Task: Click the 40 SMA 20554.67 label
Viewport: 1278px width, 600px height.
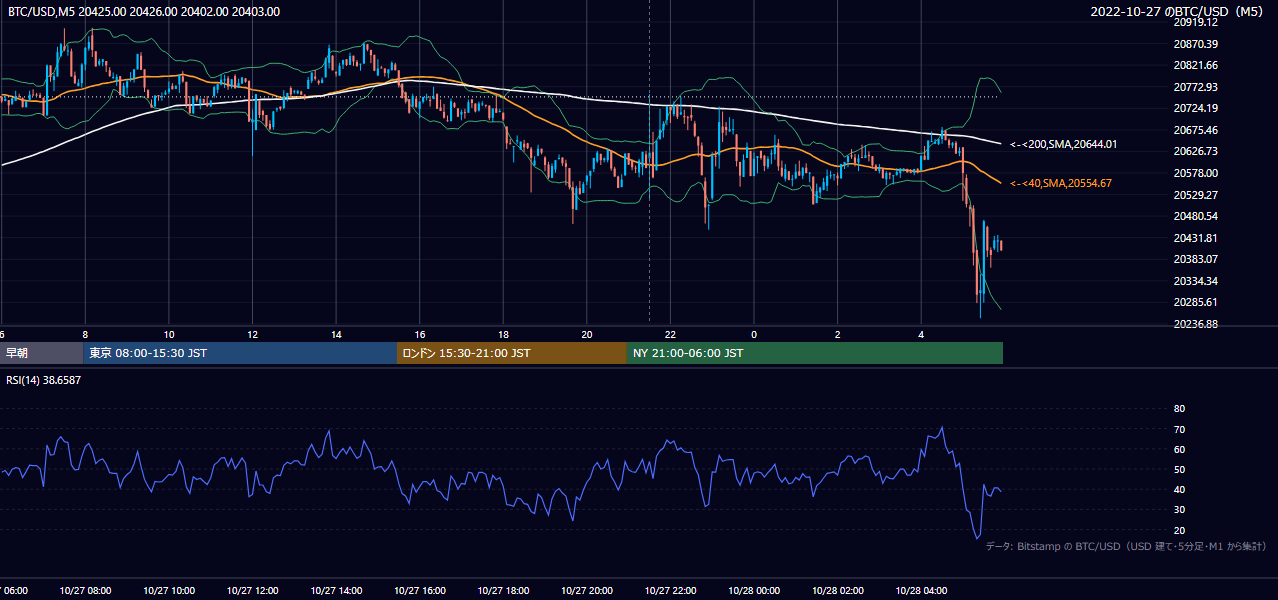Action: click(x=1060, y=183)
